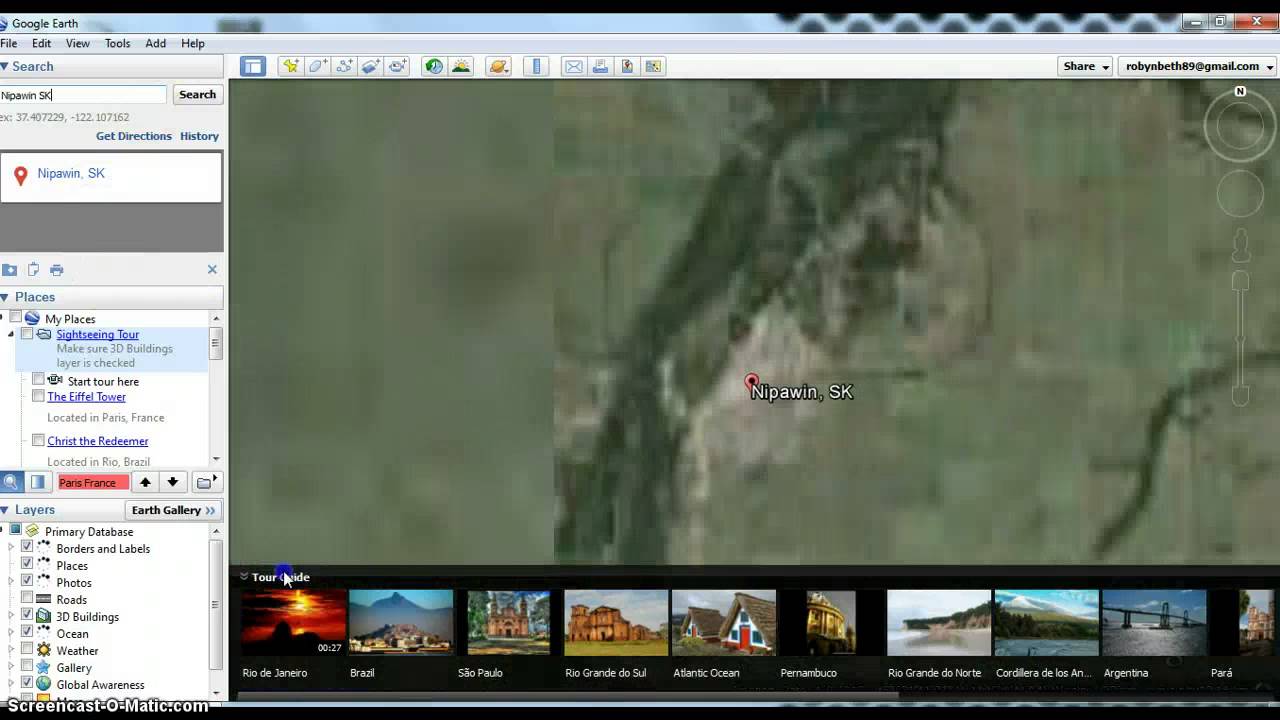This screenshot has width=1280, height=720.
Task: Click the zoom slider on the map
Action: click(x=1240, y=340)
